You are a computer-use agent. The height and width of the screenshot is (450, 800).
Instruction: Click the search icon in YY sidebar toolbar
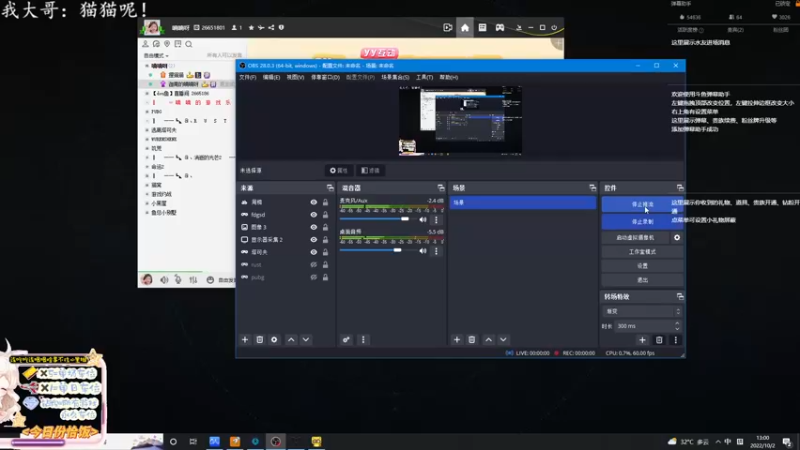coord(189,44)
